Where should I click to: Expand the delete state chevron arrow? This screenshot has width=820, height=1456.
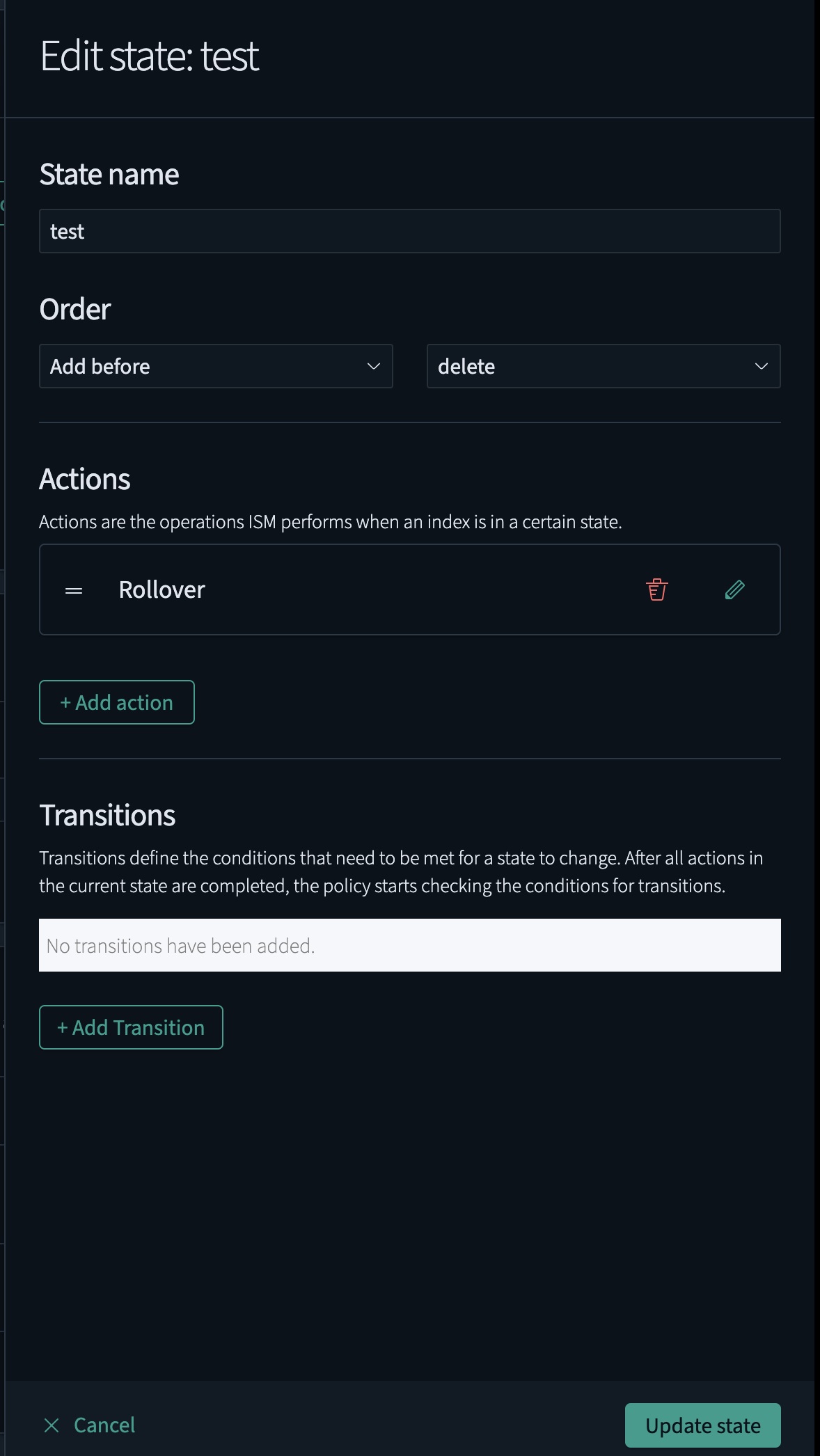pos(761,366)
